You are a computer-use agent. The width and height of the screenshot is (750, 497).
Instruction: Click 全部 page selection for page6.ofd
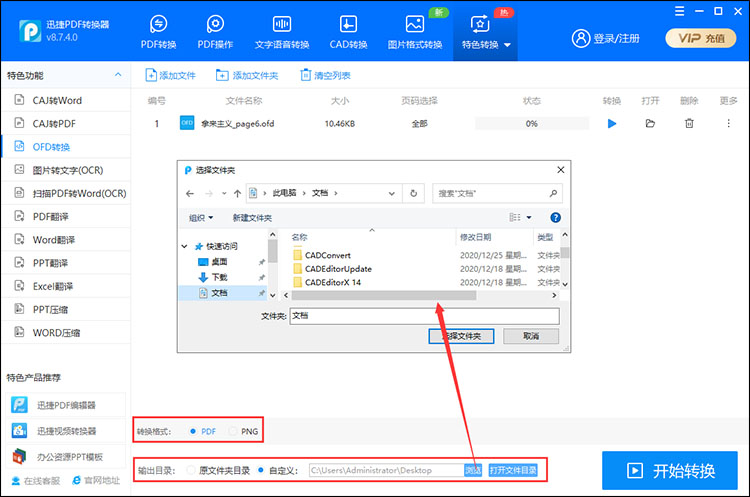419,124
